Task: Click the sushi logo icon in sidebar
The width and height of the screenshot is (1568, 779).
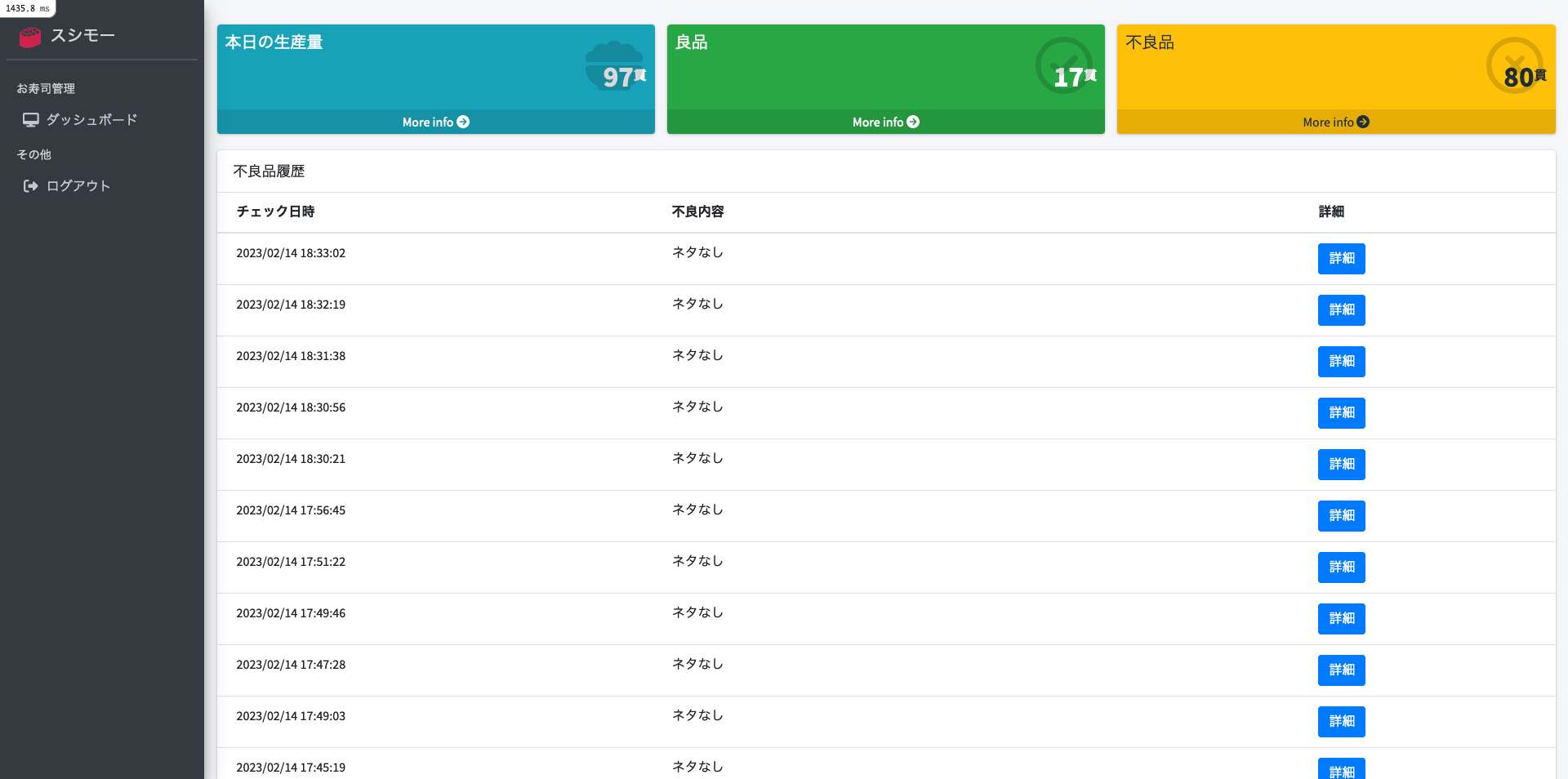Action: coord(30,37)
